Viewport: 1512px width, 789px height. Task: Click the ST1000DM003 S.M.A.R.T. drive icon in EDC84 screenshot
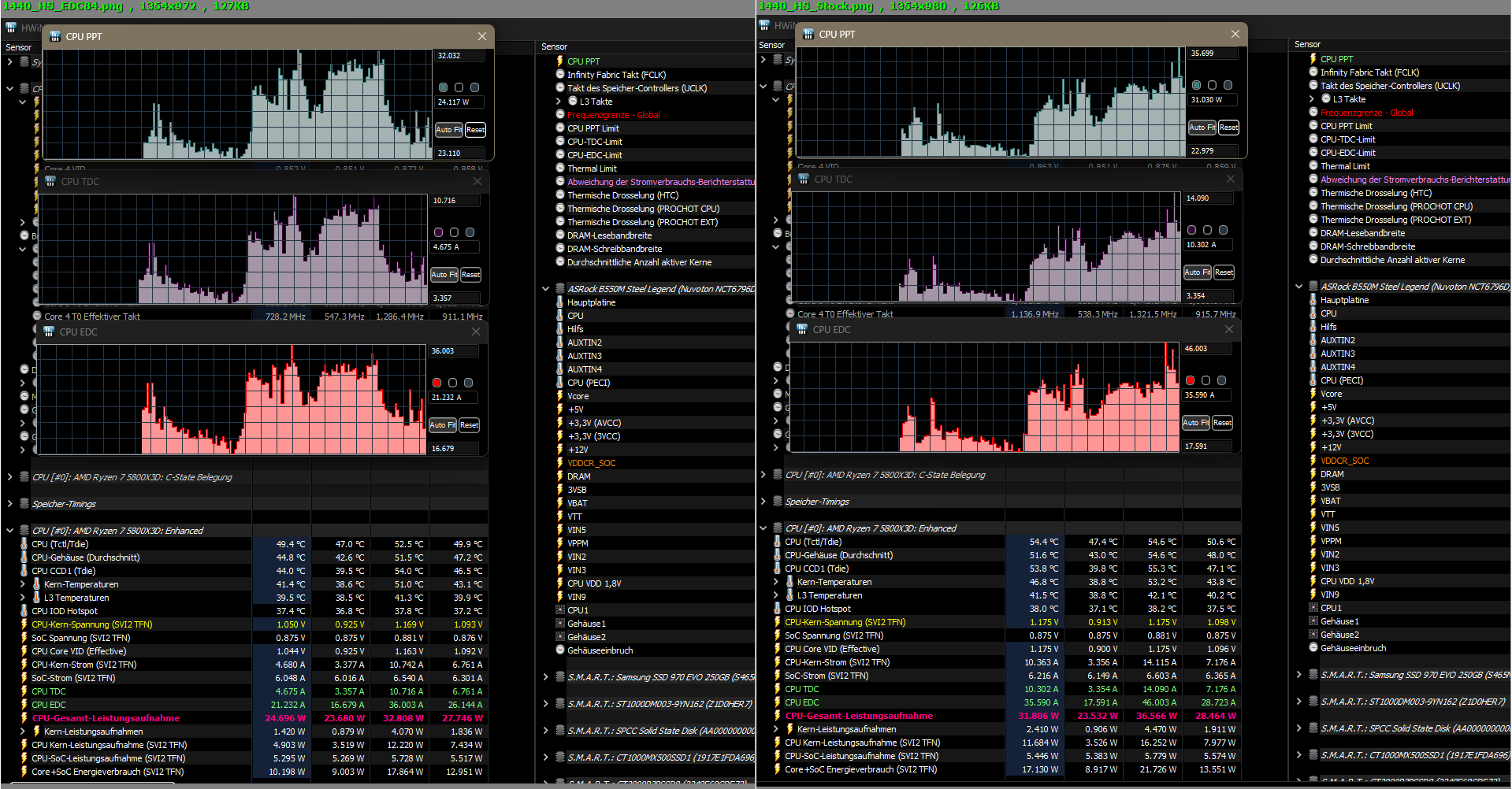560,704
